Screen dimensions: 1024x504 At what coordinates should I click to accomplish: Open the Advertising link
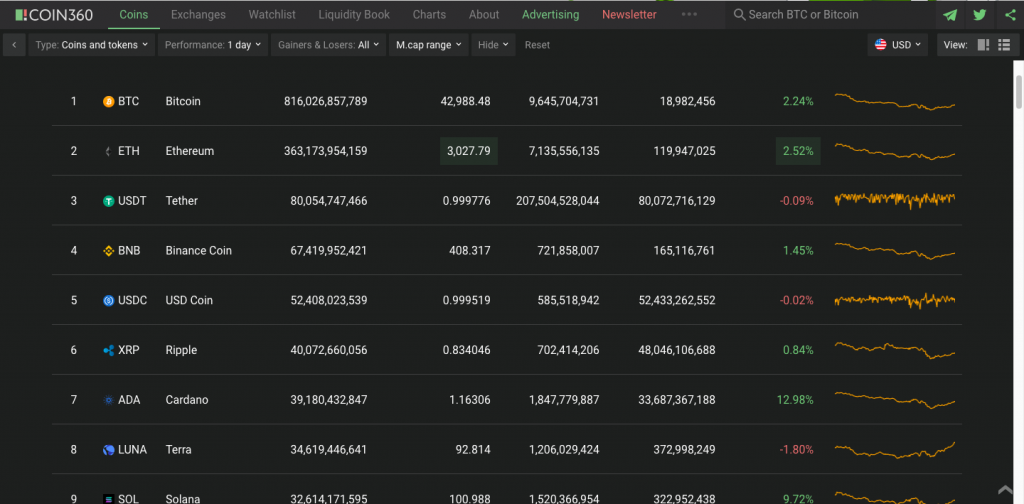pyautogui.click(x=551, y=14)
